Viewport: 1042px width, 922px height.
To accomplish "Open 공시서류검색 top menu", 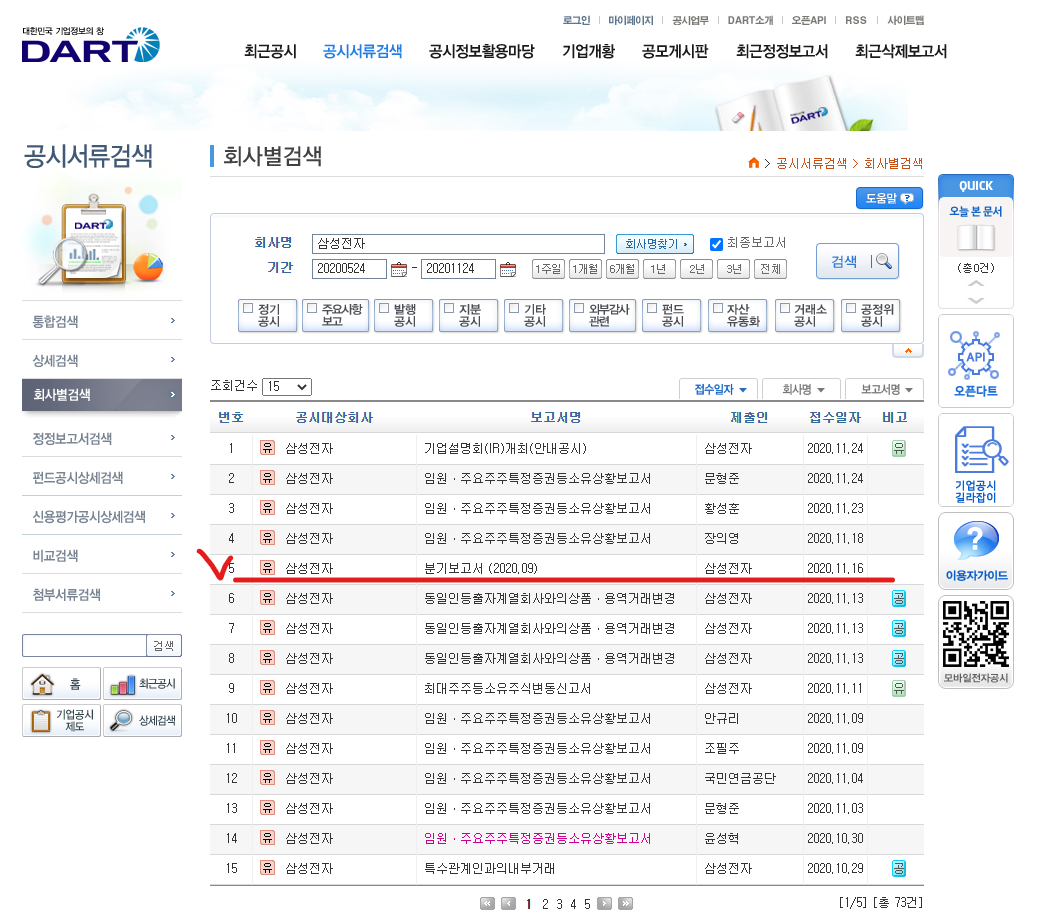I will 362,51.
